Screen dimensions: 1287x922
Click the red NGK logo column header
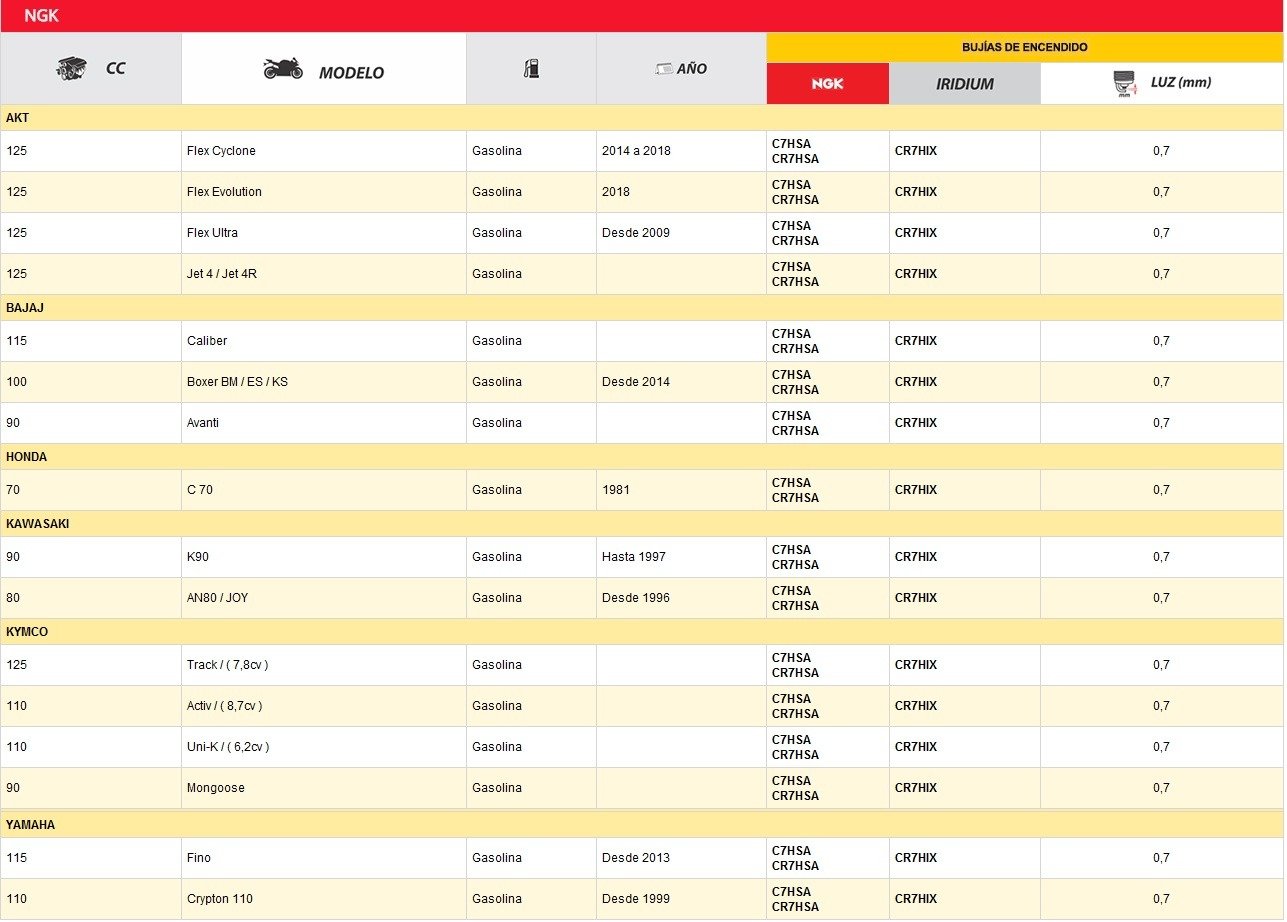pos(827,83)
